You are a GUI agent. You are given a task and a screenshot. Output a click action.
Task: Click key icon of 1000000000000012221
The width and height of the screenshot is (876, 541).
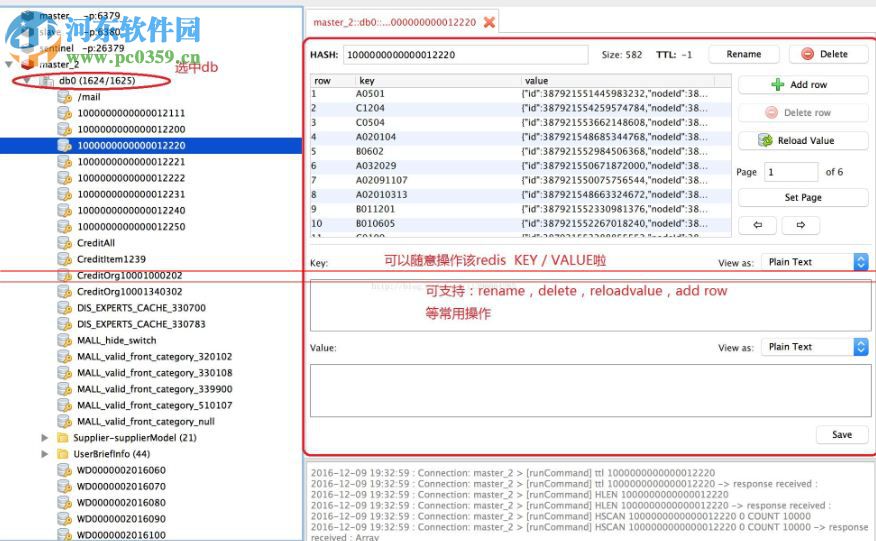tap(65, 162)
